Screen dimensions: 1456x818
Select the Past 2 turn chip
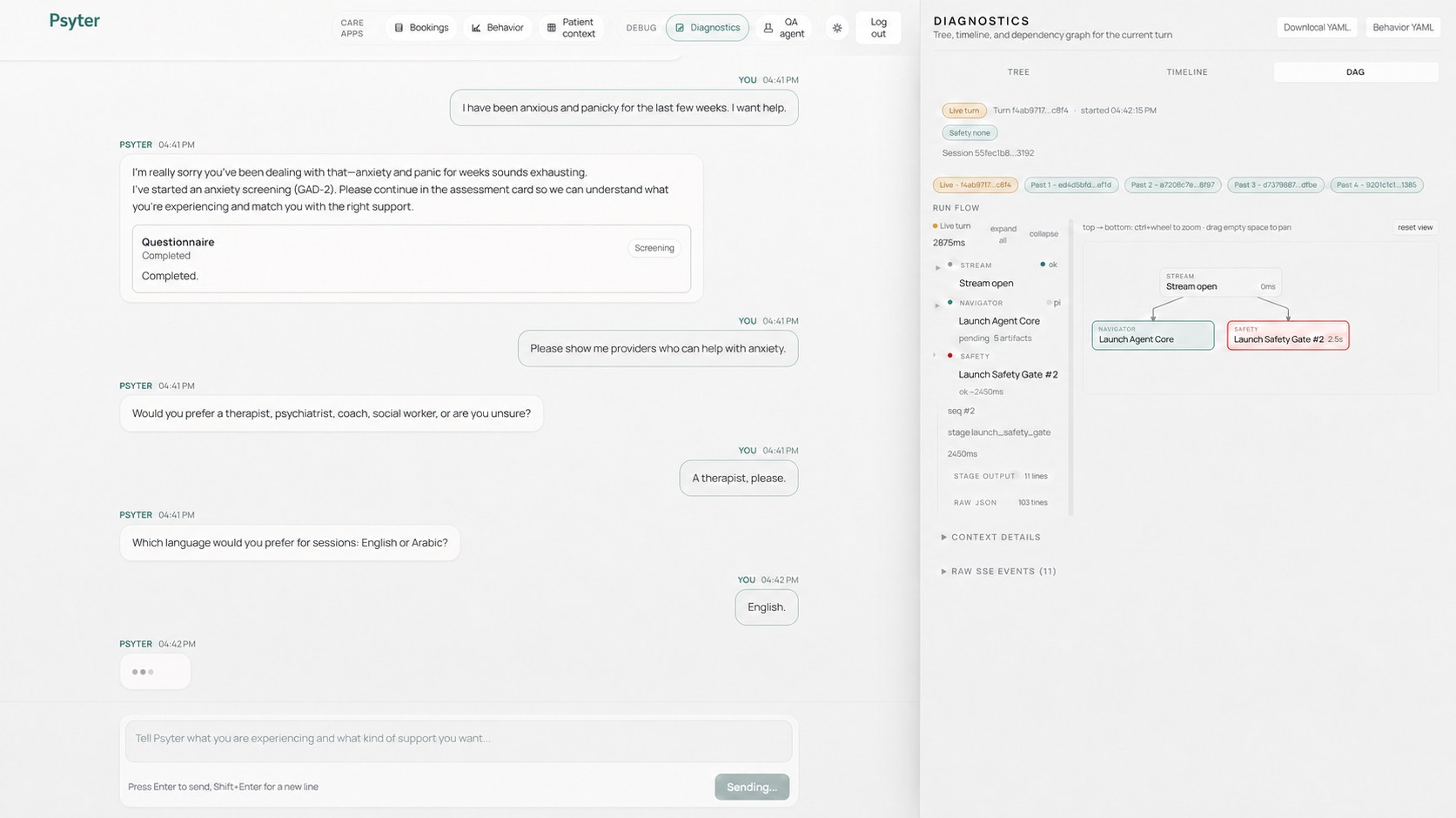(x=1172, y=184)
